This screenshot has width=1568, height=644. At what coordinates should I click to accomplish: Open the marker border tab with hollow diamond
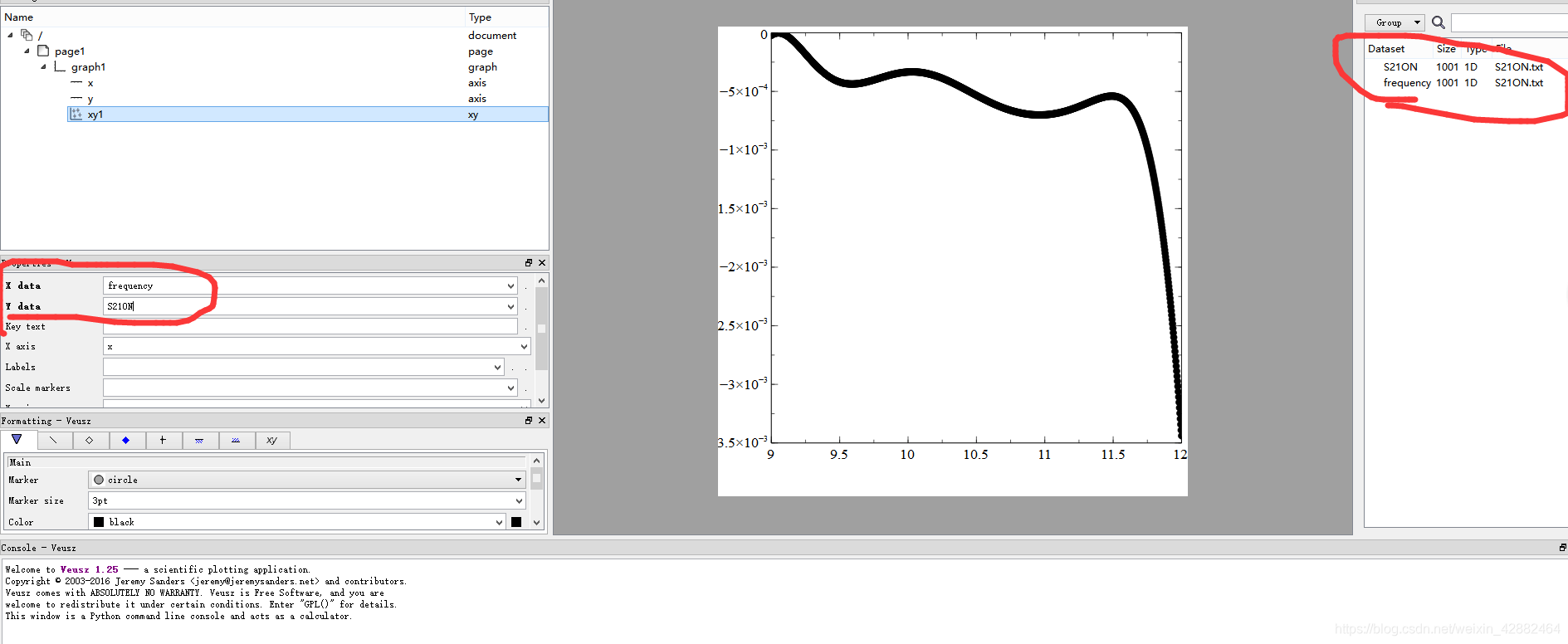pos(90,440)
